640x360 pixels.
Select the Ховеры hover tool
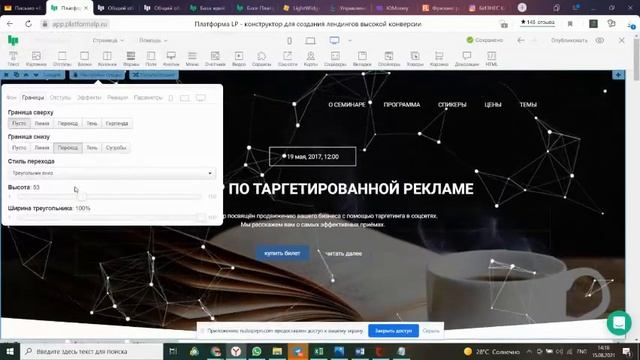[x=415, y=59]
